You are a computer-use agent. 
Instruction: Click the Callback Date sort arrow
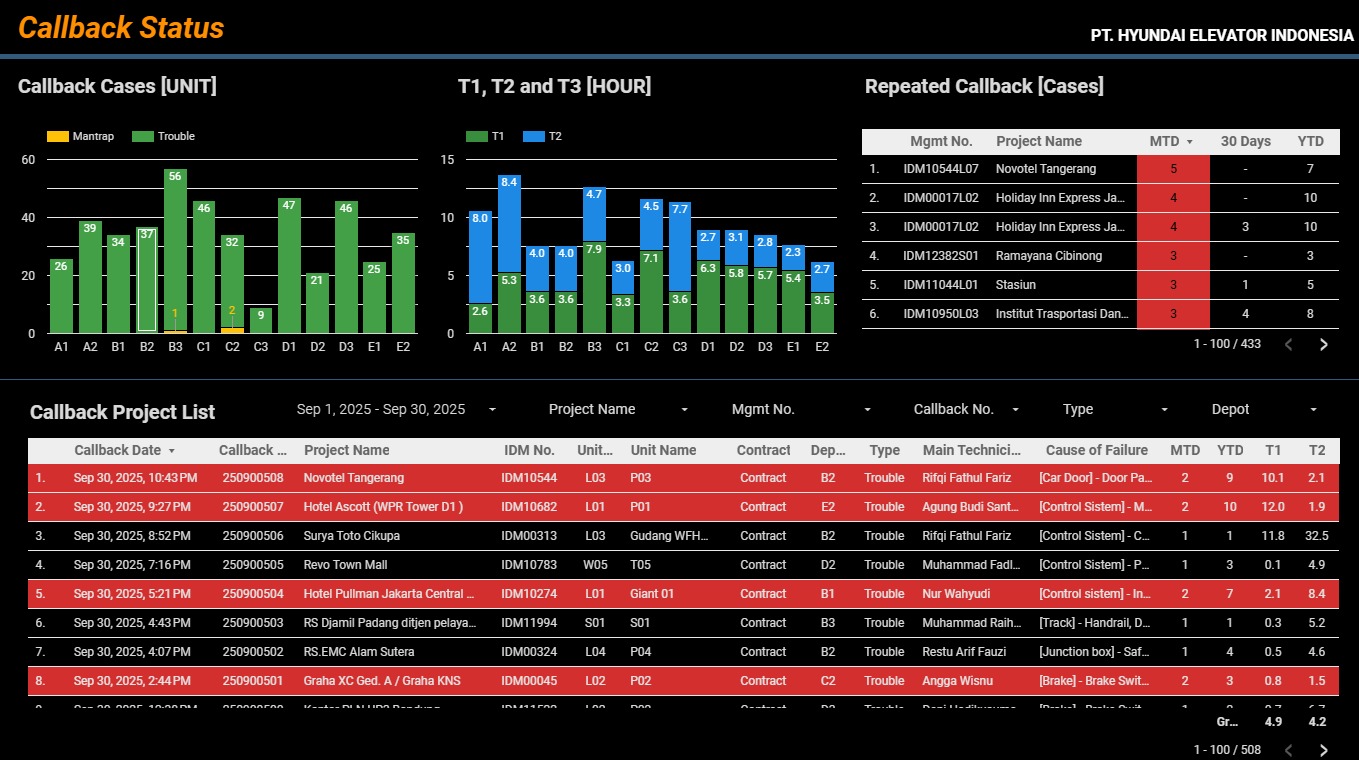171,451
